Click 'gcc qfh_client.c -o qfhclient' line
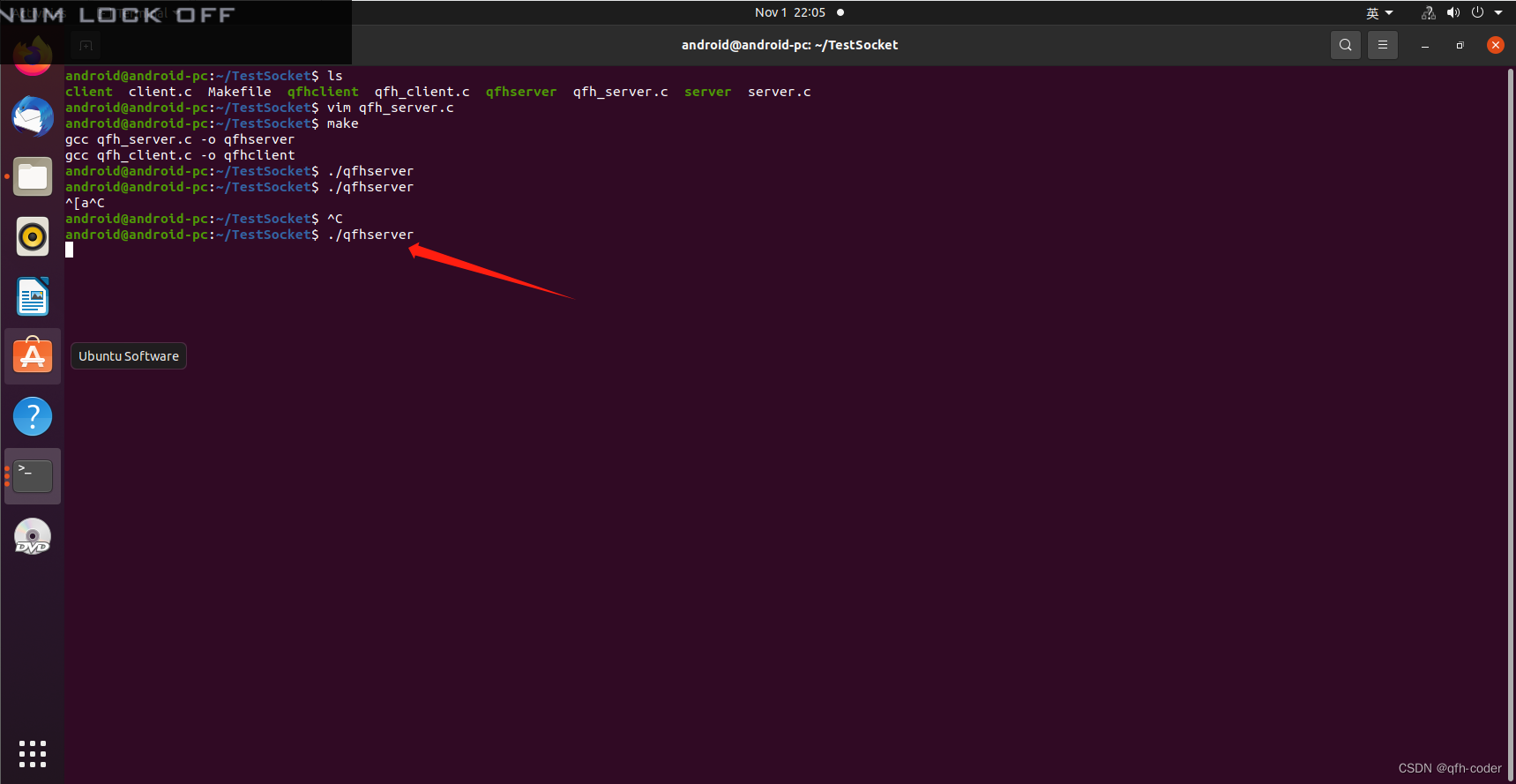Screen dimensions: 1516x784 click(180, 155)
